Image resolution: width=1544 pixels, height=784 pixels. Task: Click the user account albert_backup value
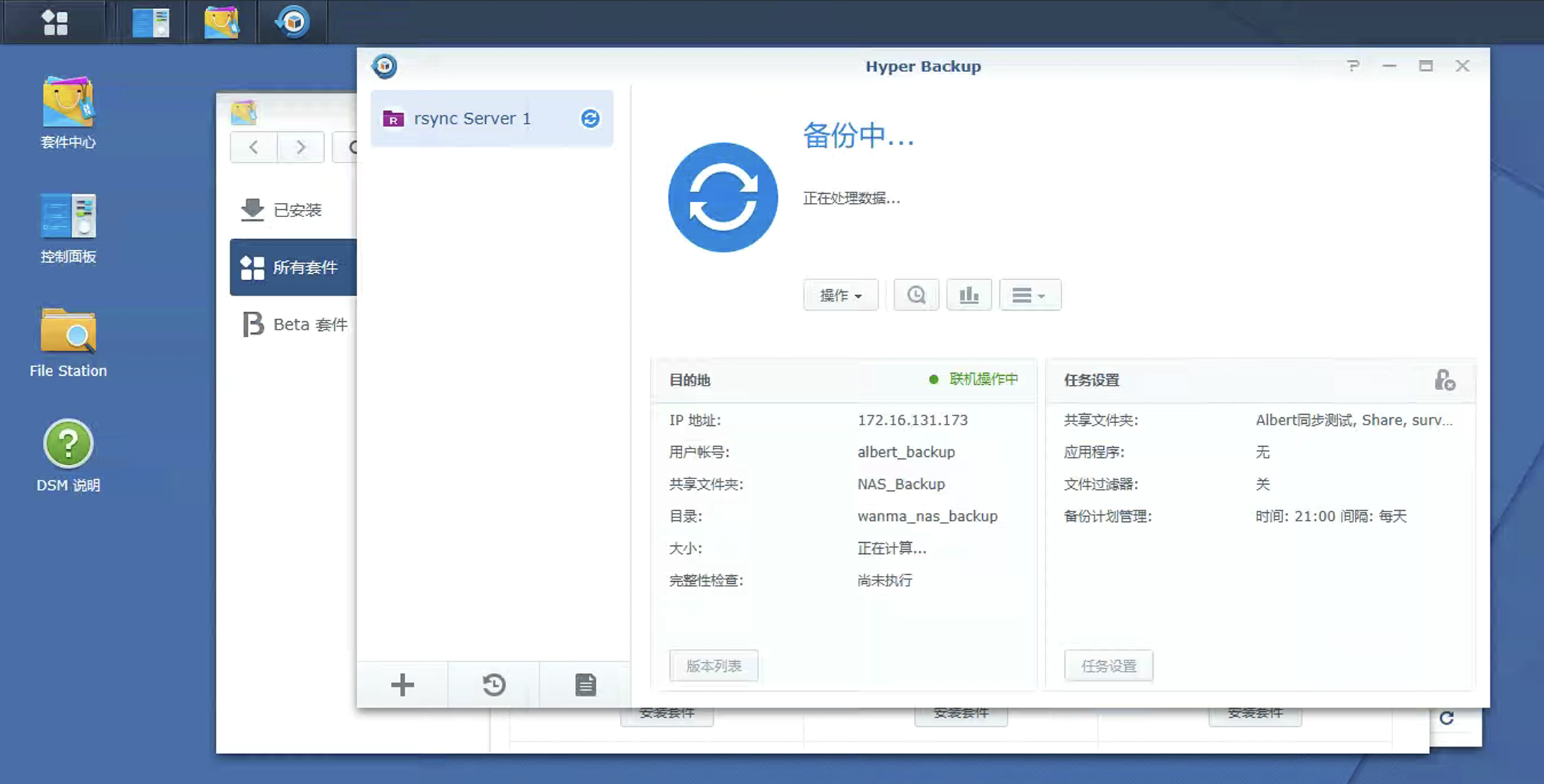click(906, 452)
